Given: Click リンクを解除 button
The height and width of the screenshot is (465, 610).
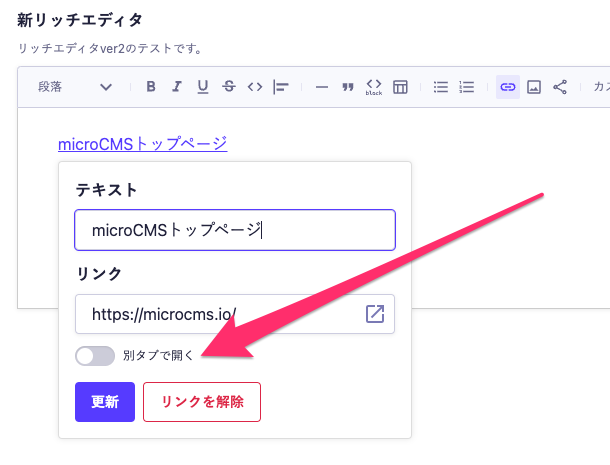Looking at the screenshot, I should point(202,402).
